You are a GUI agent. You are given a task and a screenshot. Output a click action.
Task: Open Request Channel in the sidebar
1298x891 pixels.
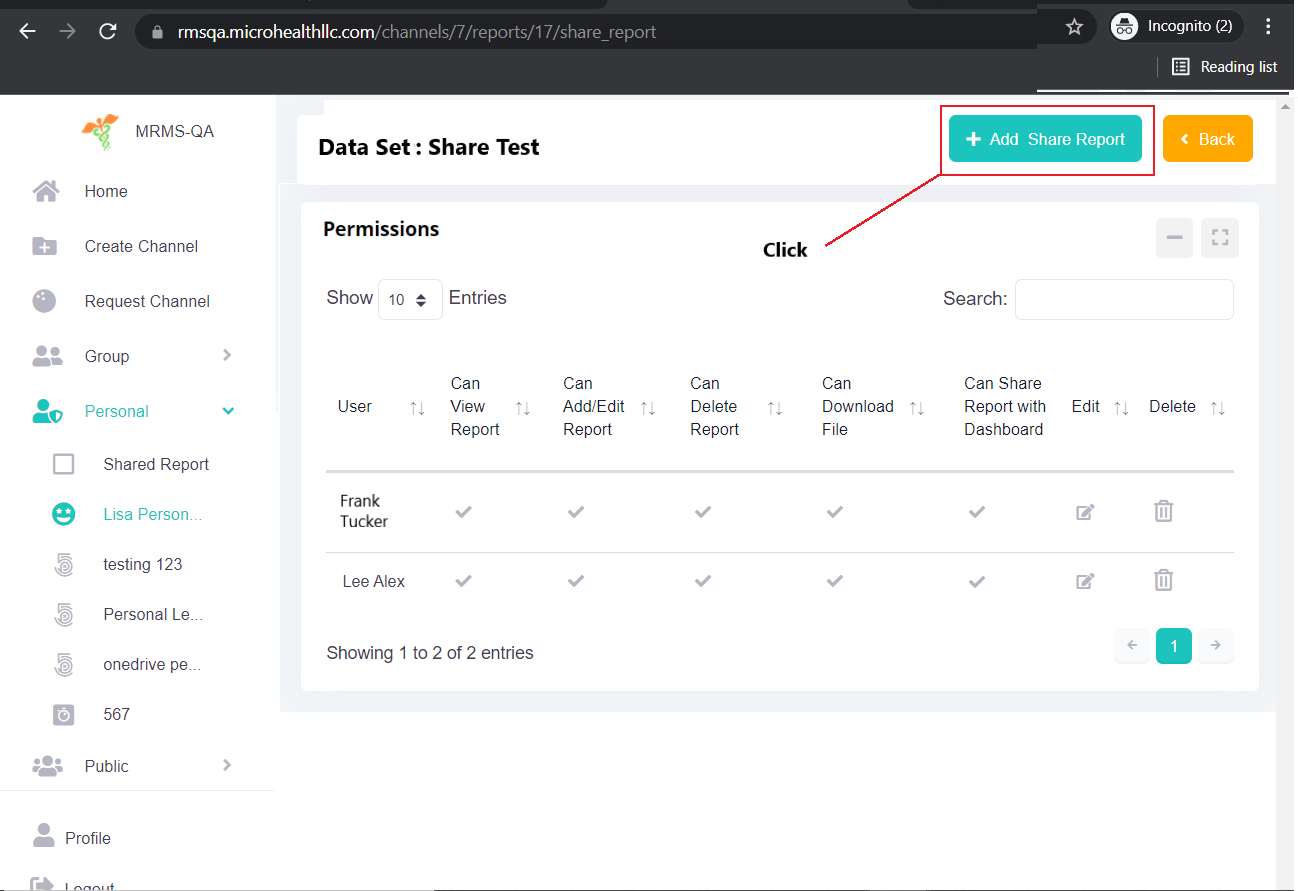(147, 301)
